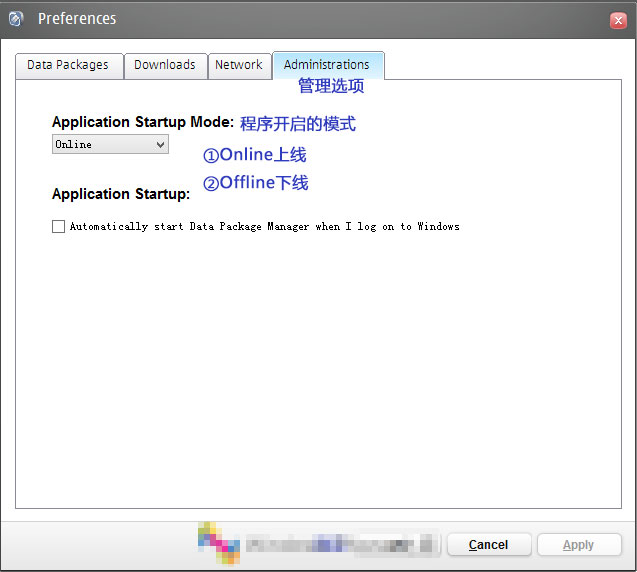
Task: Click the Cancel button
Action: tap(489, 544)
